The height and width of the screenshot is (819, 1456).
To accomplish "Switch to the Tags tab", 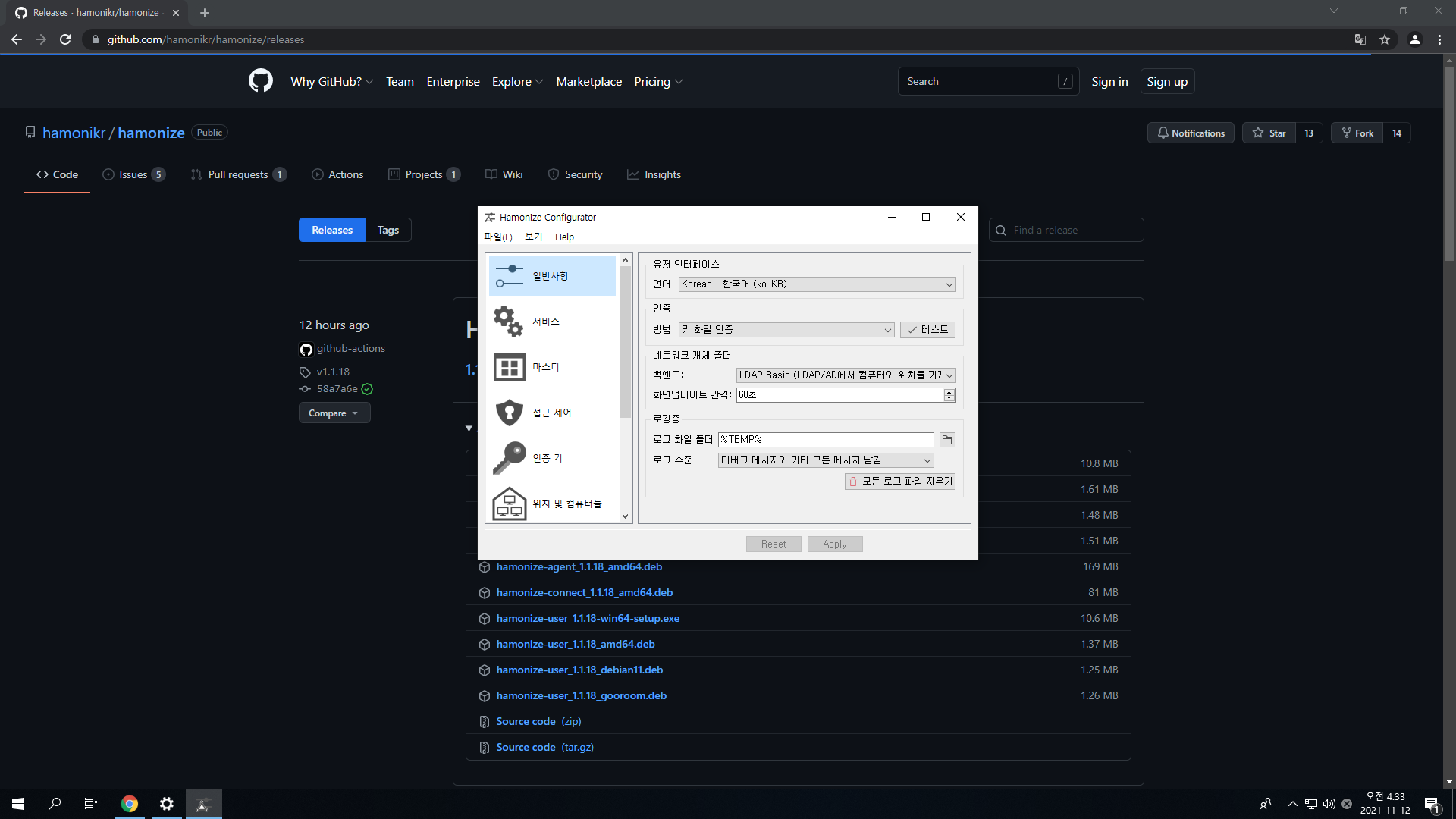I will coord(388,230).
